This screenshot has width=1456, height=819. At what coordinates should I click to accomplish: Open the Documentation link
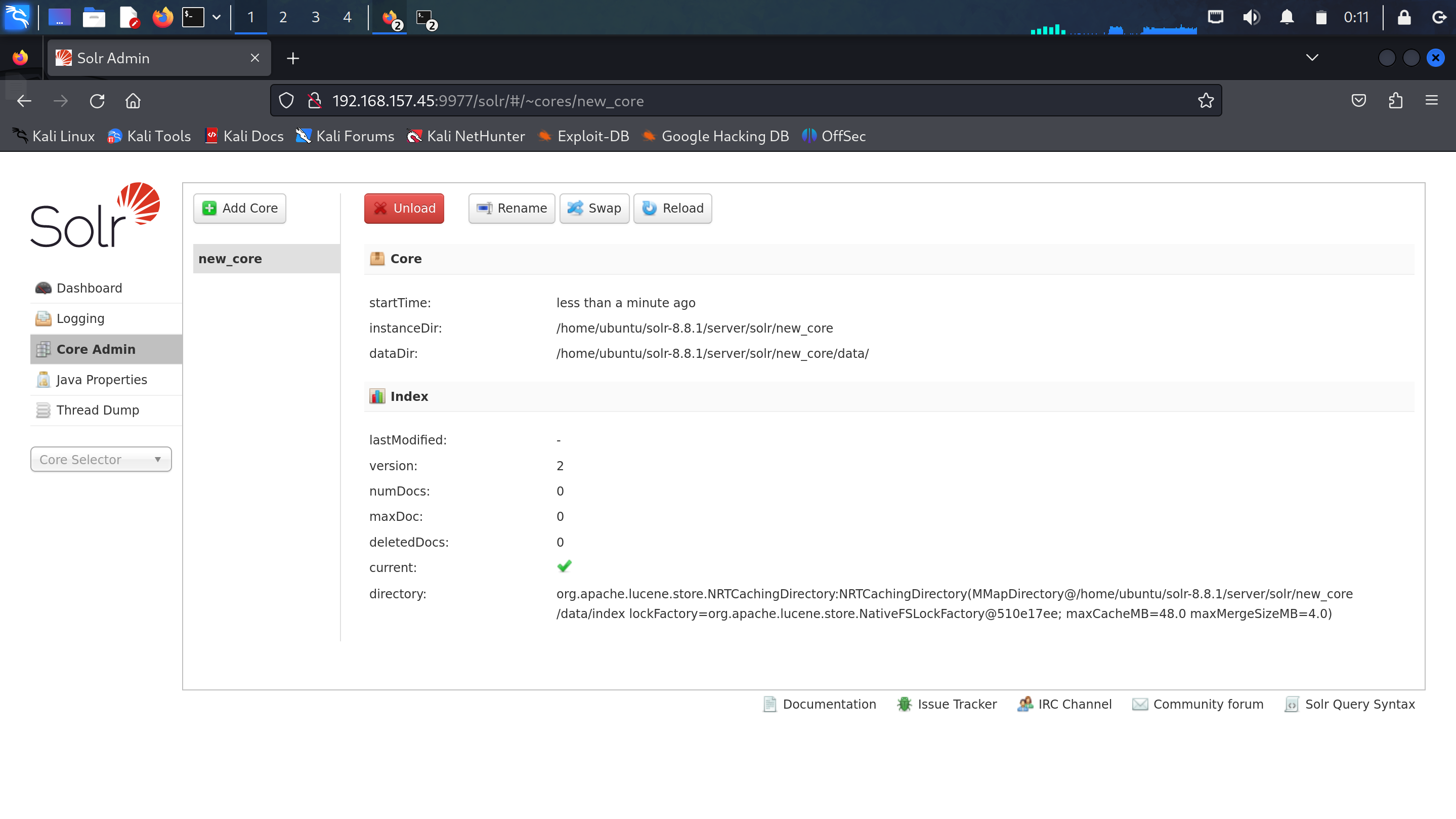(x=829, y=704)
